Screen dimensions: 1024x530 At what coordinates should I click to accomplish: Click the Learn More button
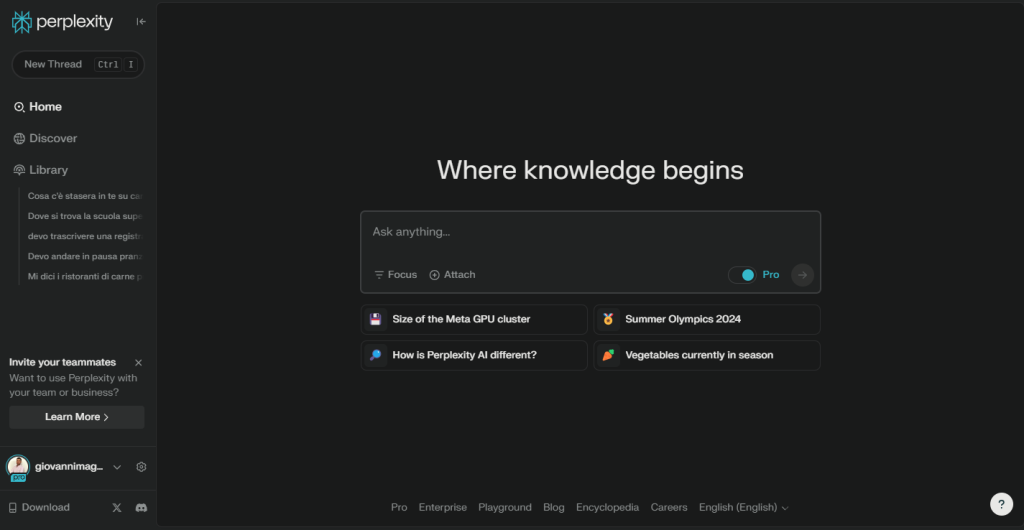click(x=77, y=417)
